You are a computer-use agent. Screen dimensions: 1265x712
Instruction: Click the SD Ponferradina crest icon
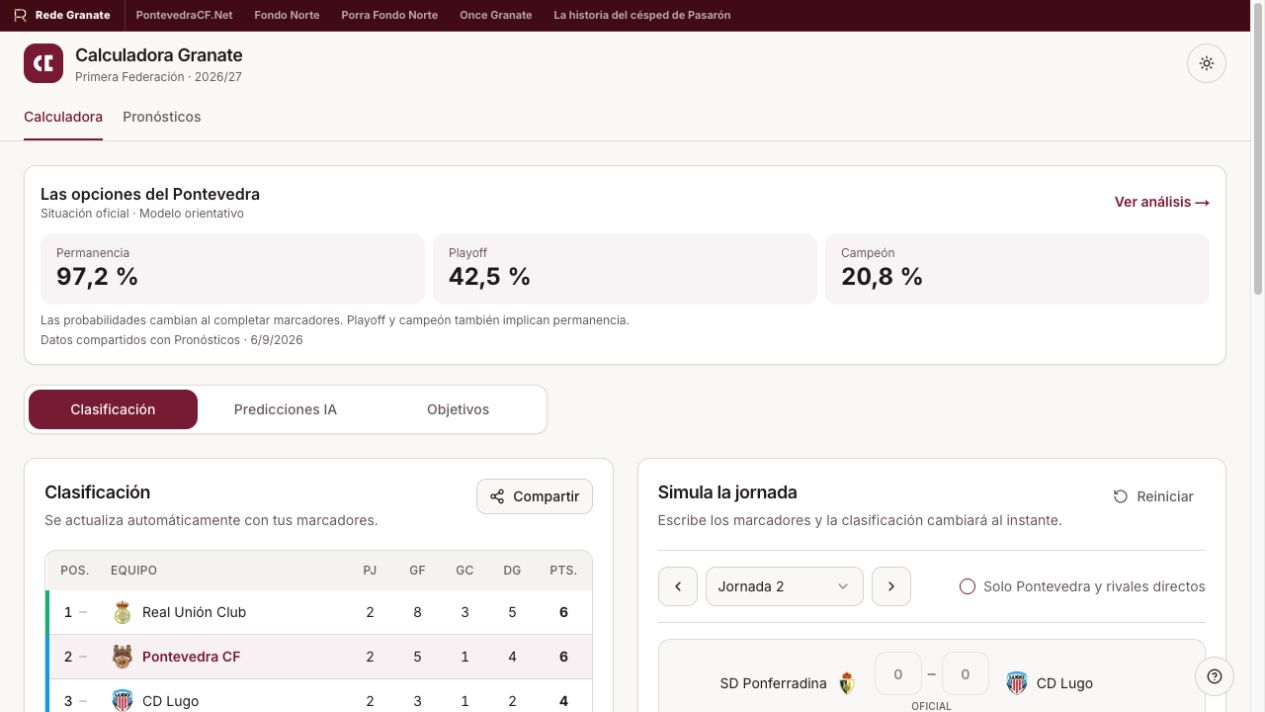click(x=847, y=683)
